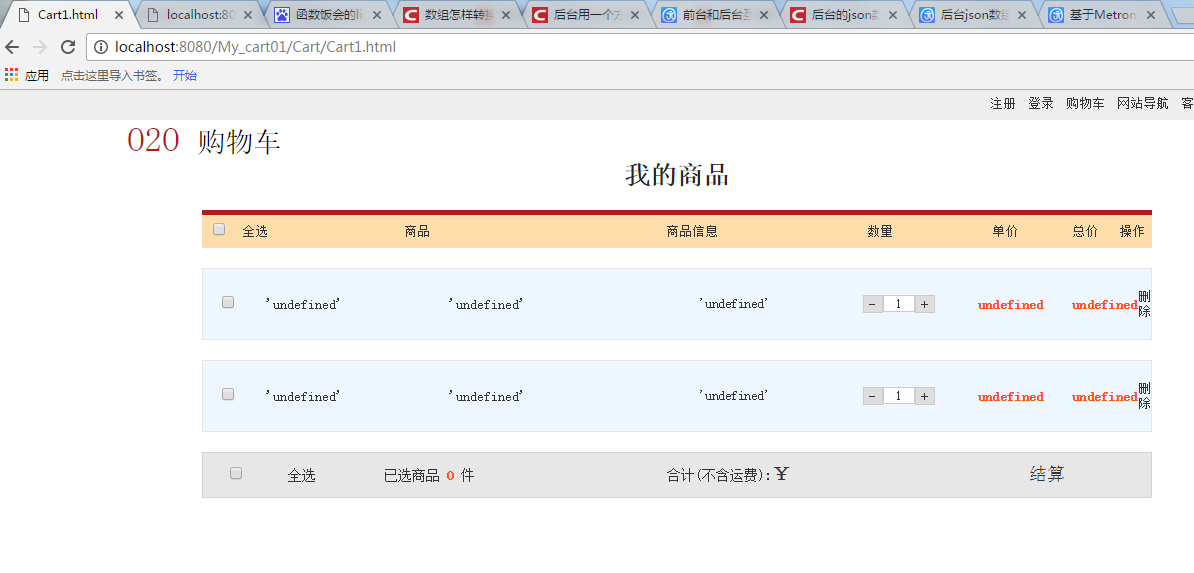This screenshot has width=1194, height=573.
Task: Close the localhost:80 tab
Action: [x=247, y=14]
